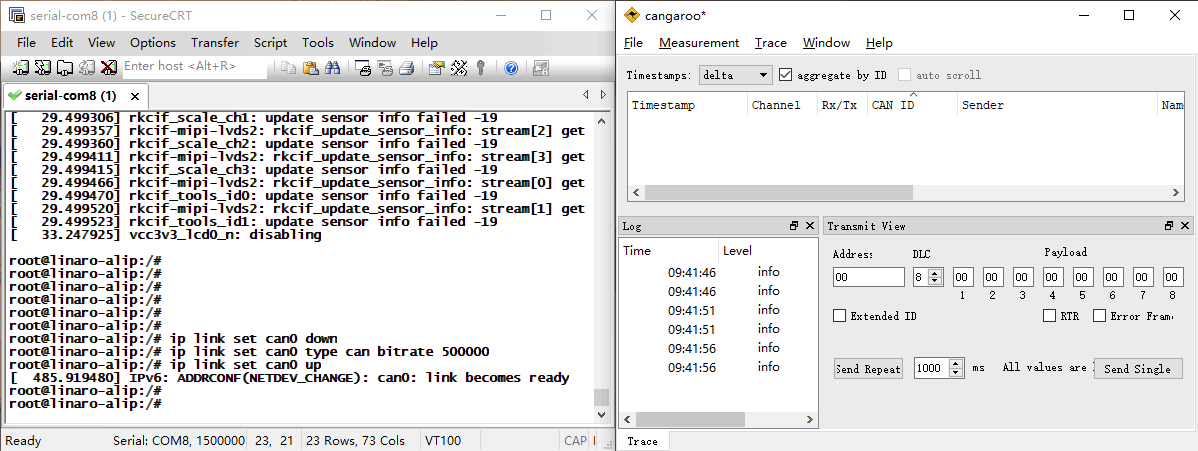
Task: Toggle the aggregate by ID checkbox
Action: [785, 75]
